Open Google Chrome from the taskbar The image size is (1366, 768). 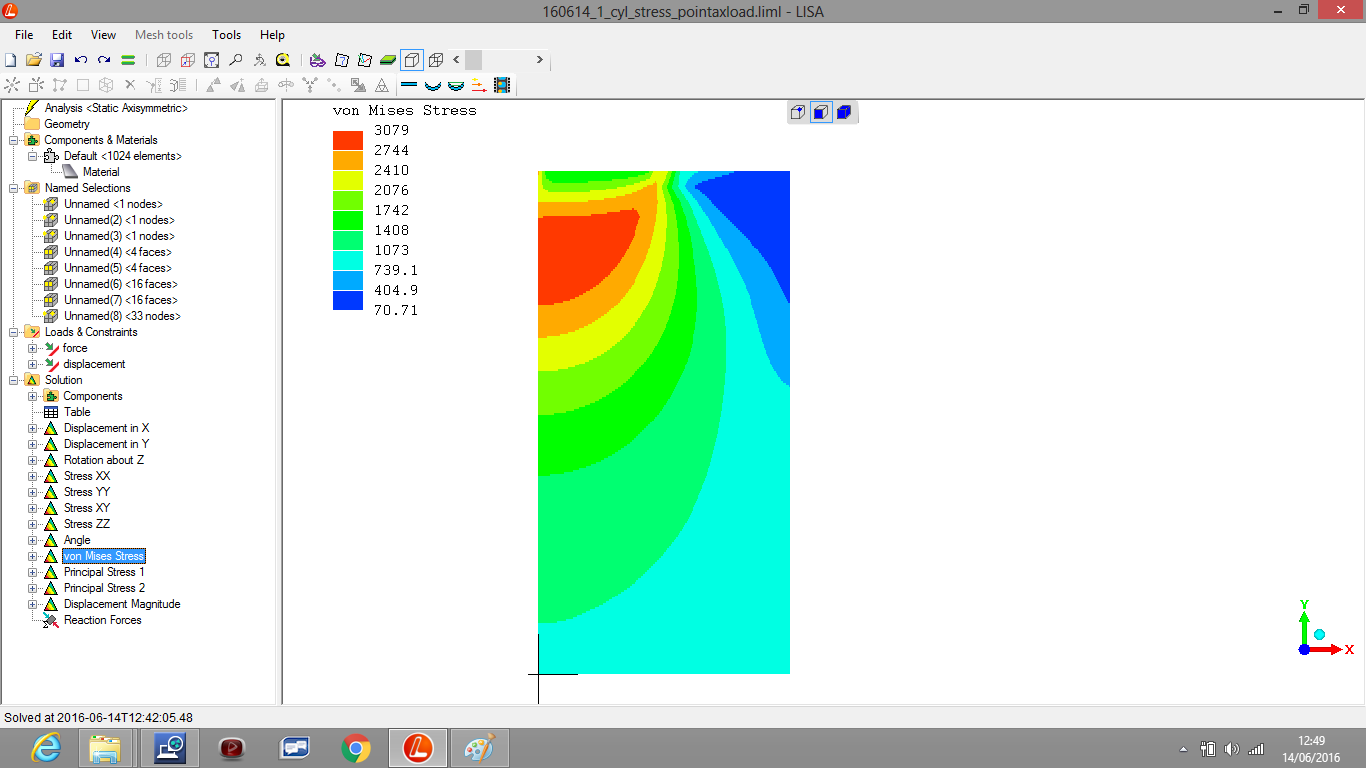click(355, 748)
